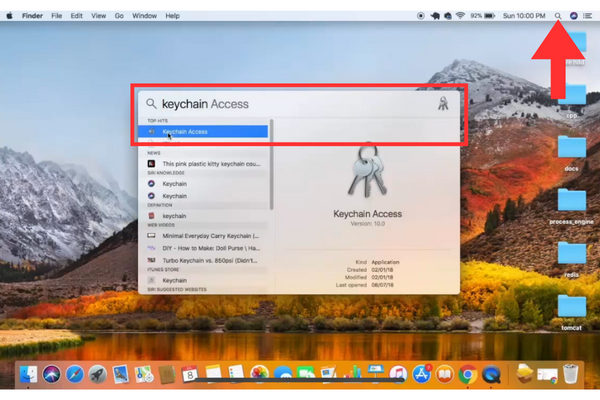
Task: Click the Sun 10:00 PM clock
Action: pos(524,16)
